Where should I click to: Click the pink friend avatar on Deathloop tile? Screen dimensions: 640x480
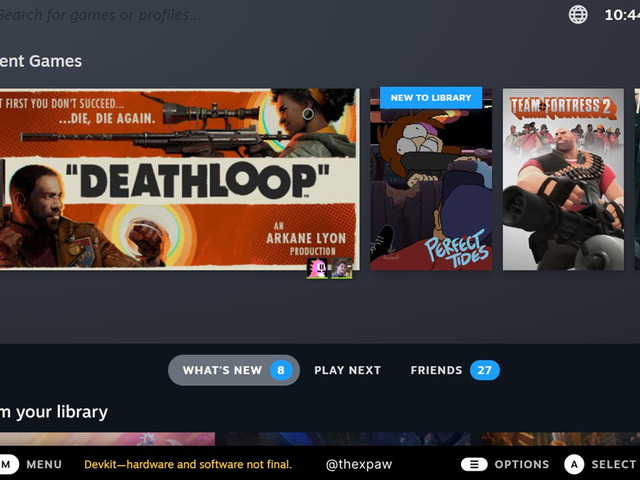(317, 268)
